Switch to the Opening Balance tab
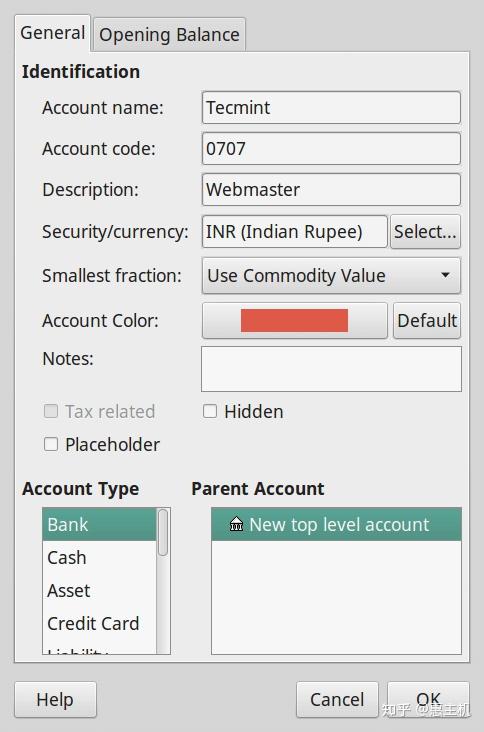This screenshot has width=484, height=732. (x=169, y=35)
